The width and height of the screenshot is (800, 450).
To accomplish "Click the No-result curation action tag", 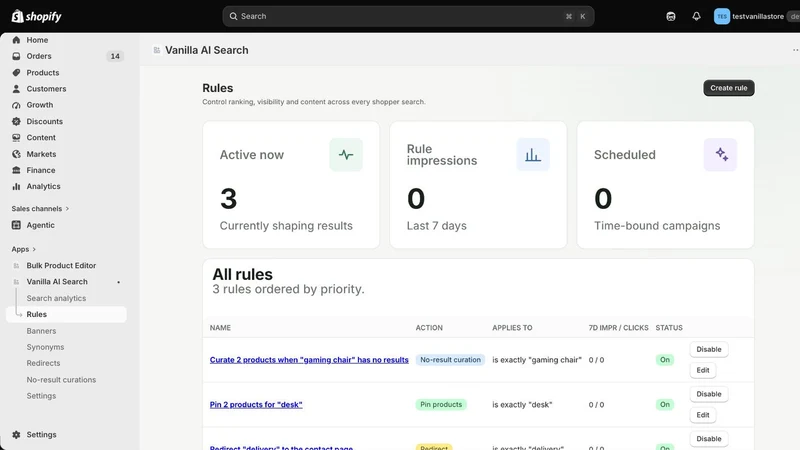I will 450,360.
